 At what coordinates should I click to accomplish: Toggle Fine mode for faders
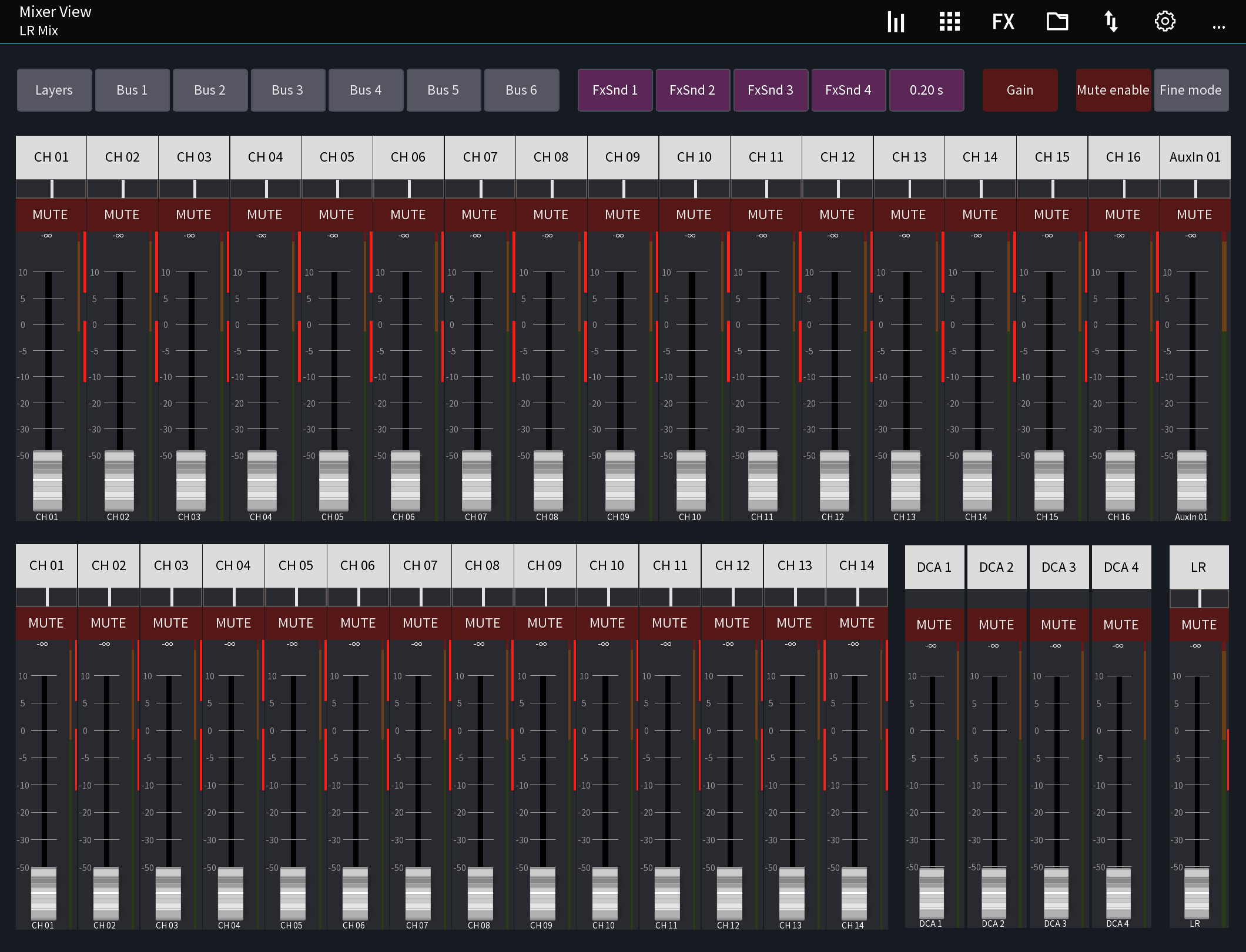[1191, 90]
